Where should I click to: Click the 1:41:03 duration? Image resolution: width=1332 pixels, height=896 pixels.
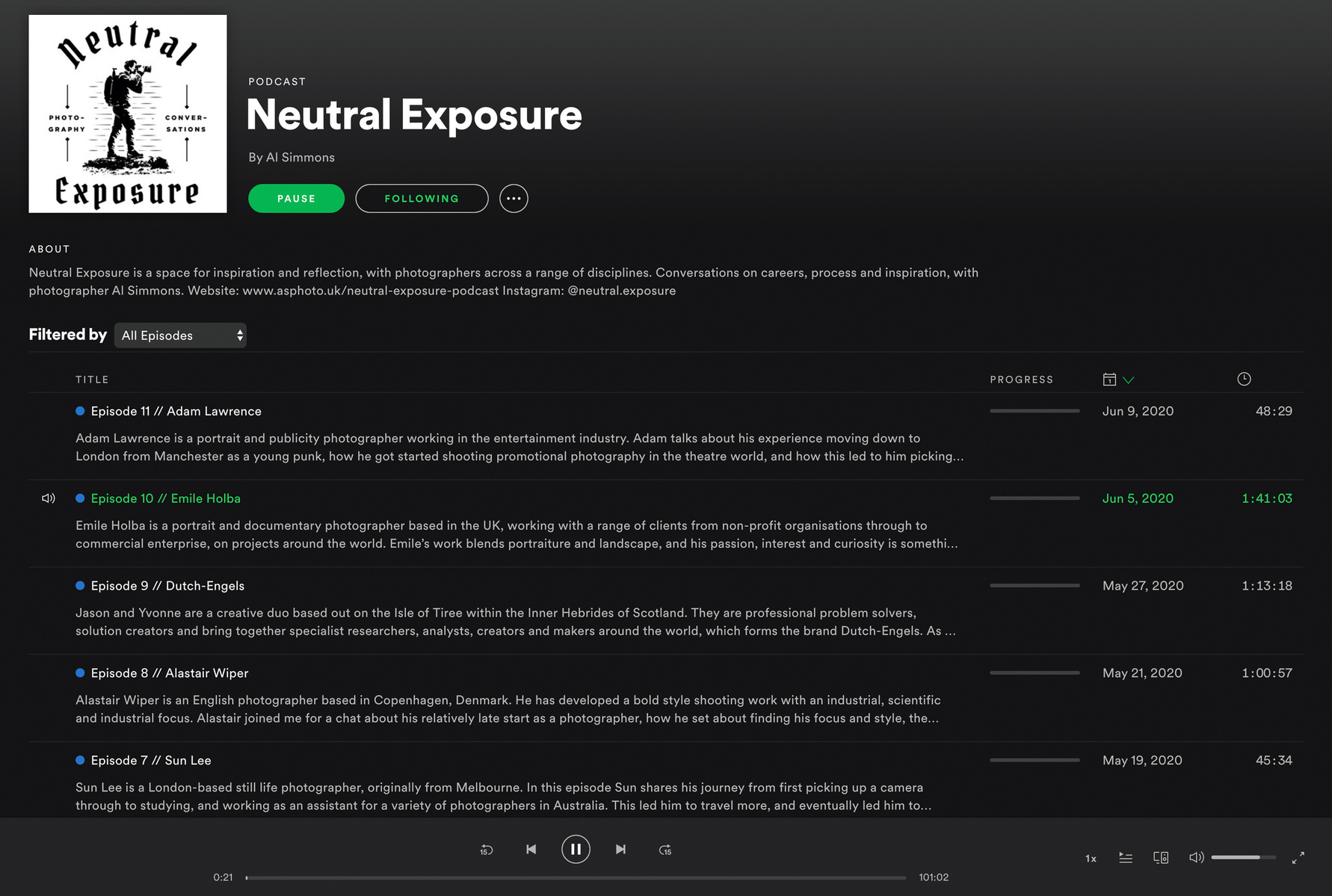[1267, 498]
